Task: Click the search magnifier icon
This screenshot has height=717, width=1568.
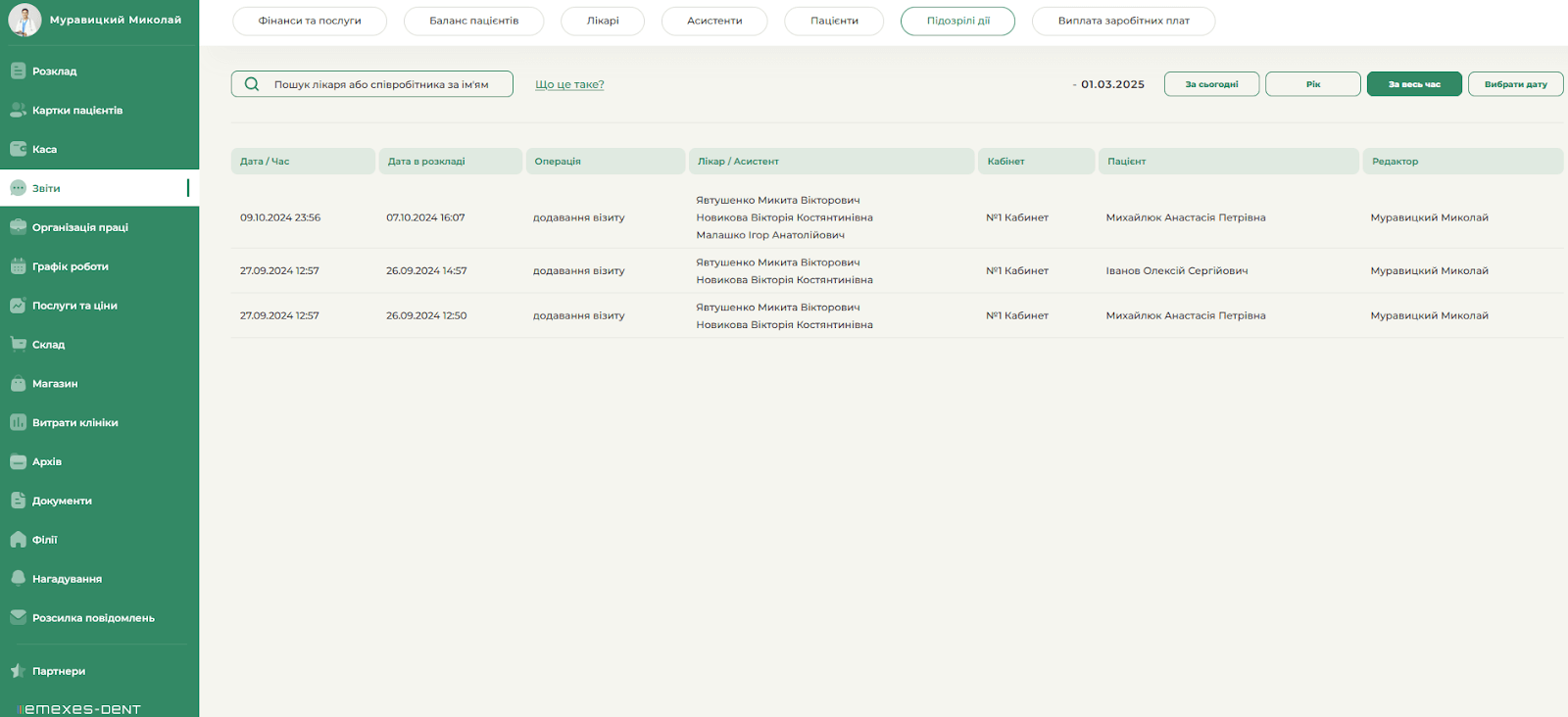Action: point(252,84)
